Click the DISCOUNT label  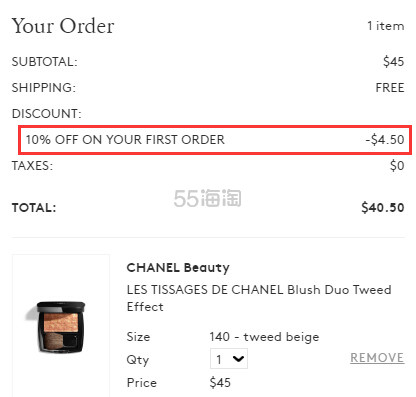tap(46, 114)
